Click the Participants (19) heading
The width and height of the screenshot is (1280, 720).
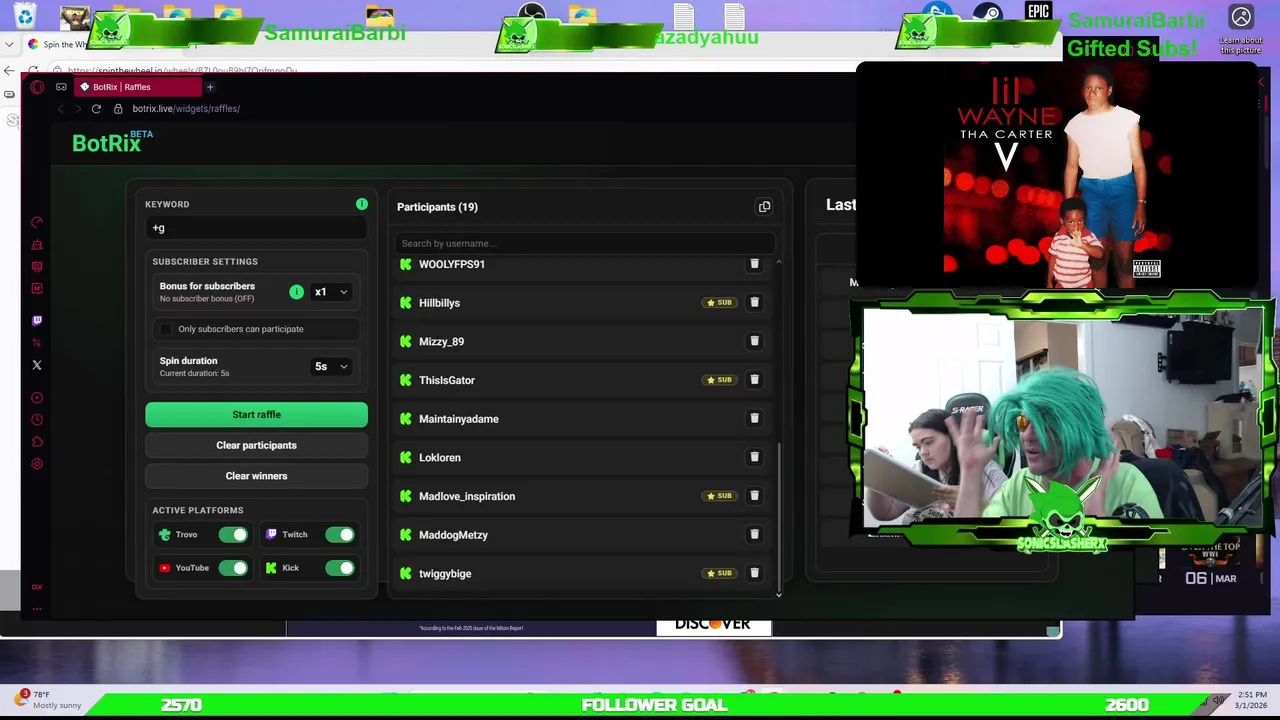tap(437, 207)
